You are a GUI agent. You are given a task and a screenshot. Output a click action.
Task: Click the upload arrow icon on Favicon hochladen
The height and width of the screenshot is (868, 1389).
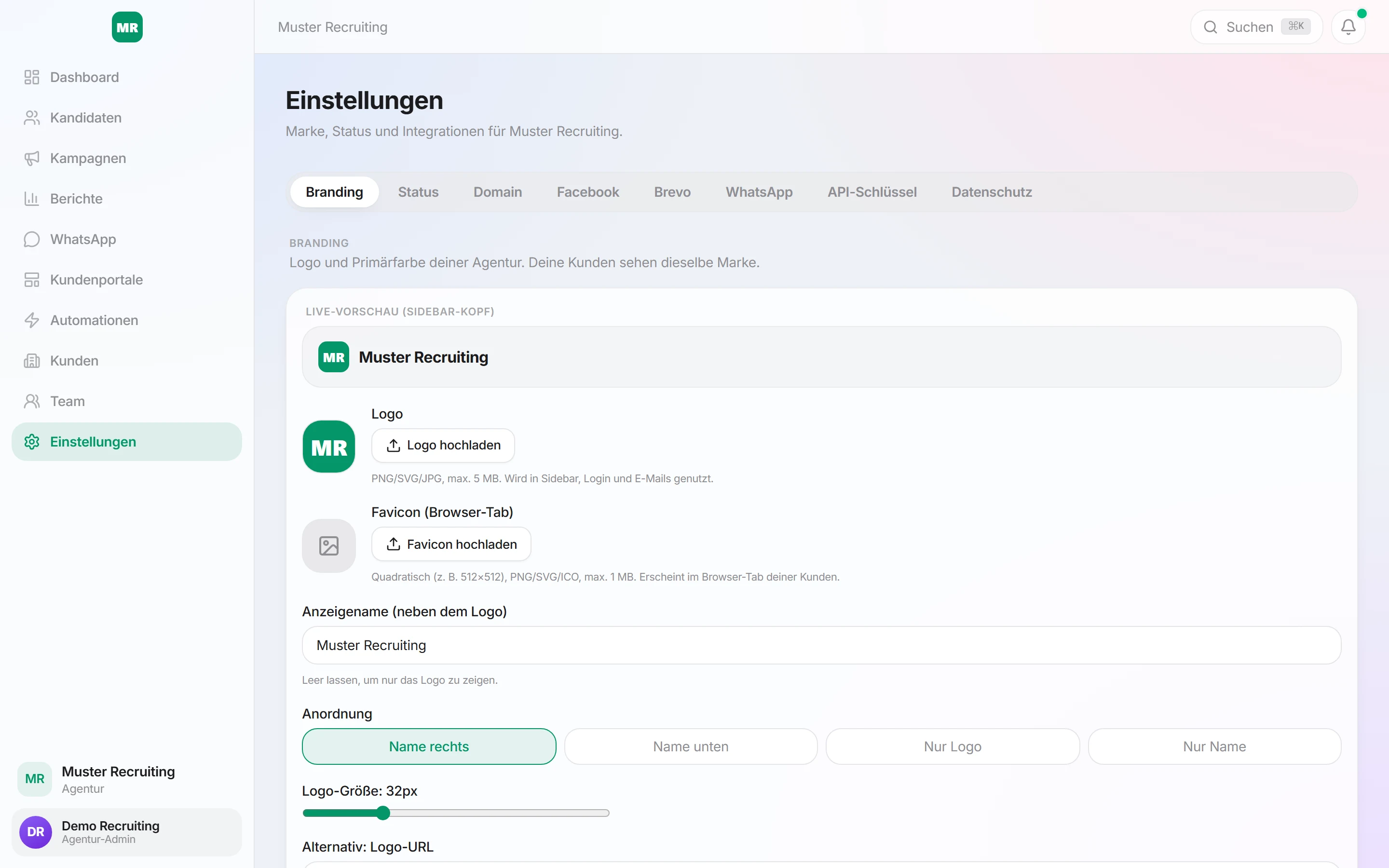tap(393, 543)
